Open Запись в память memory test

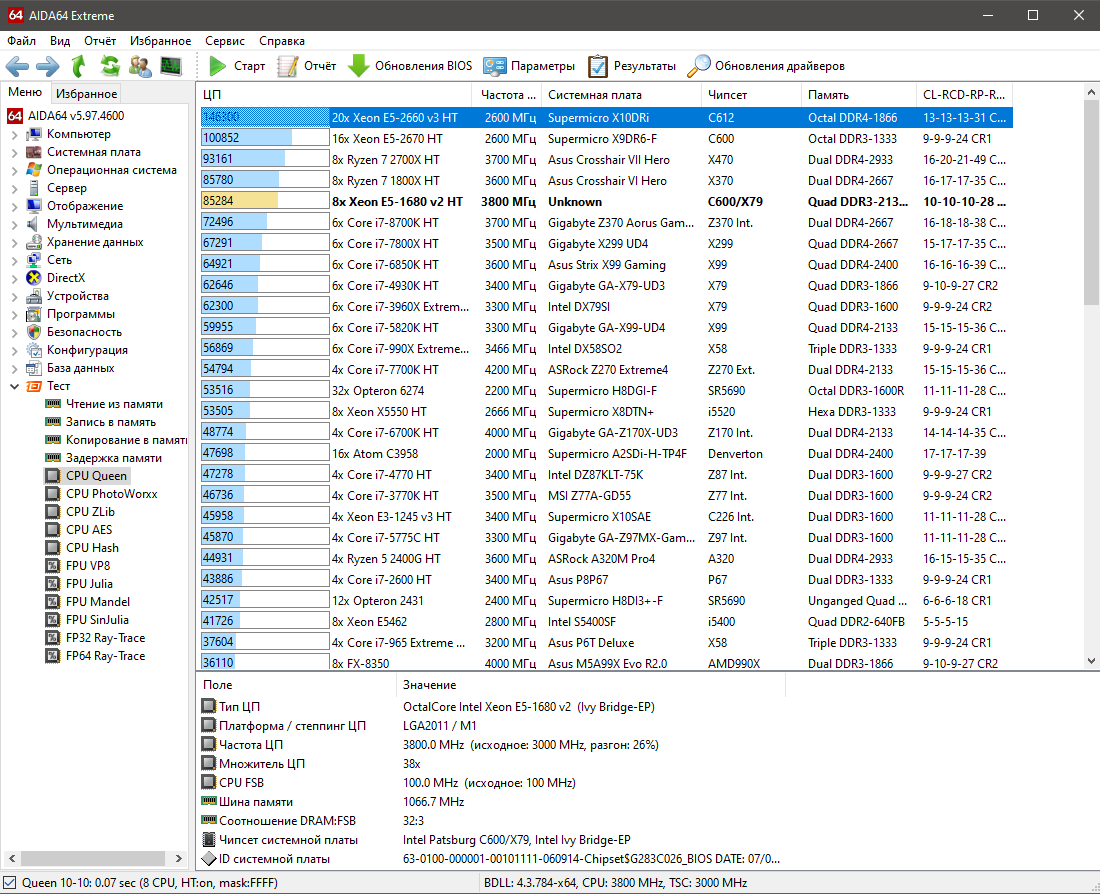tap(110, 422)
